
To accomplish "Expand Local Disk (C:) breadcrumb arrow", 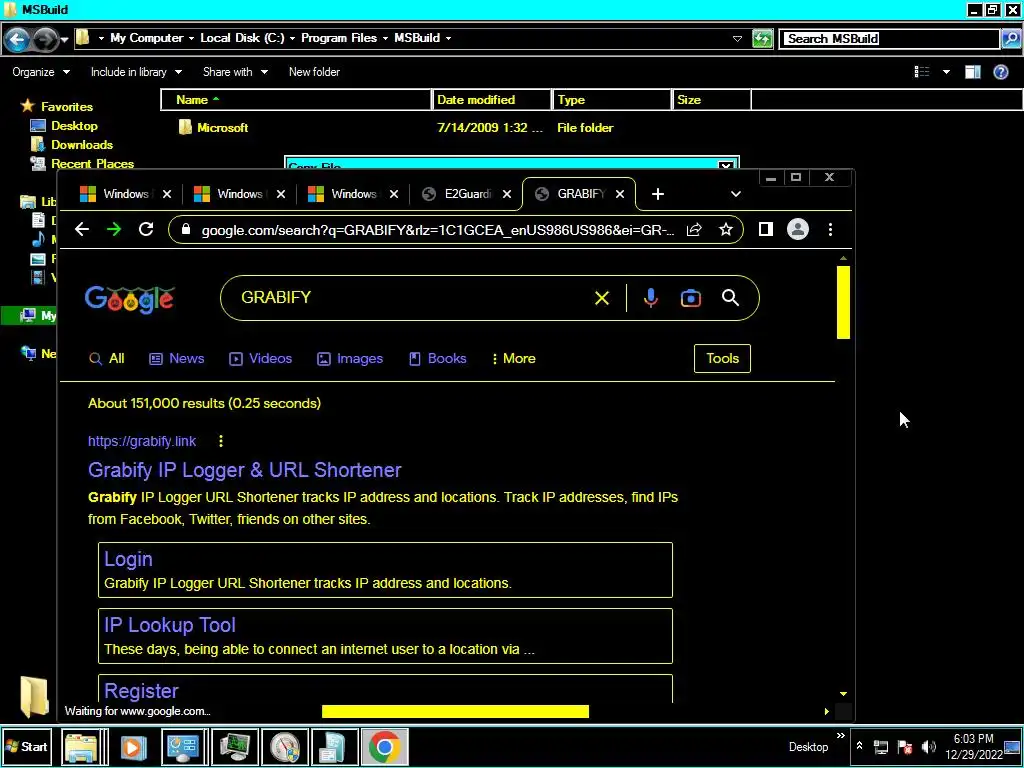I will coord(292,39).
